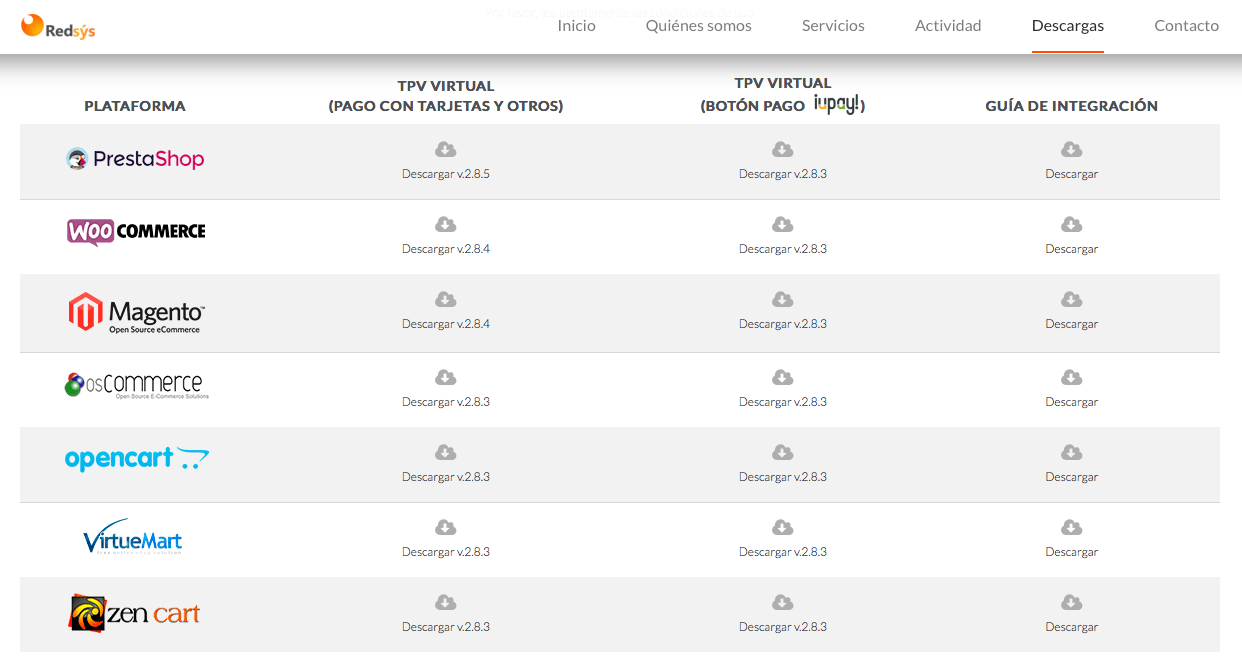Click WooCommerce iupay v.2.8.3 download cloud icon

point(783,225)
